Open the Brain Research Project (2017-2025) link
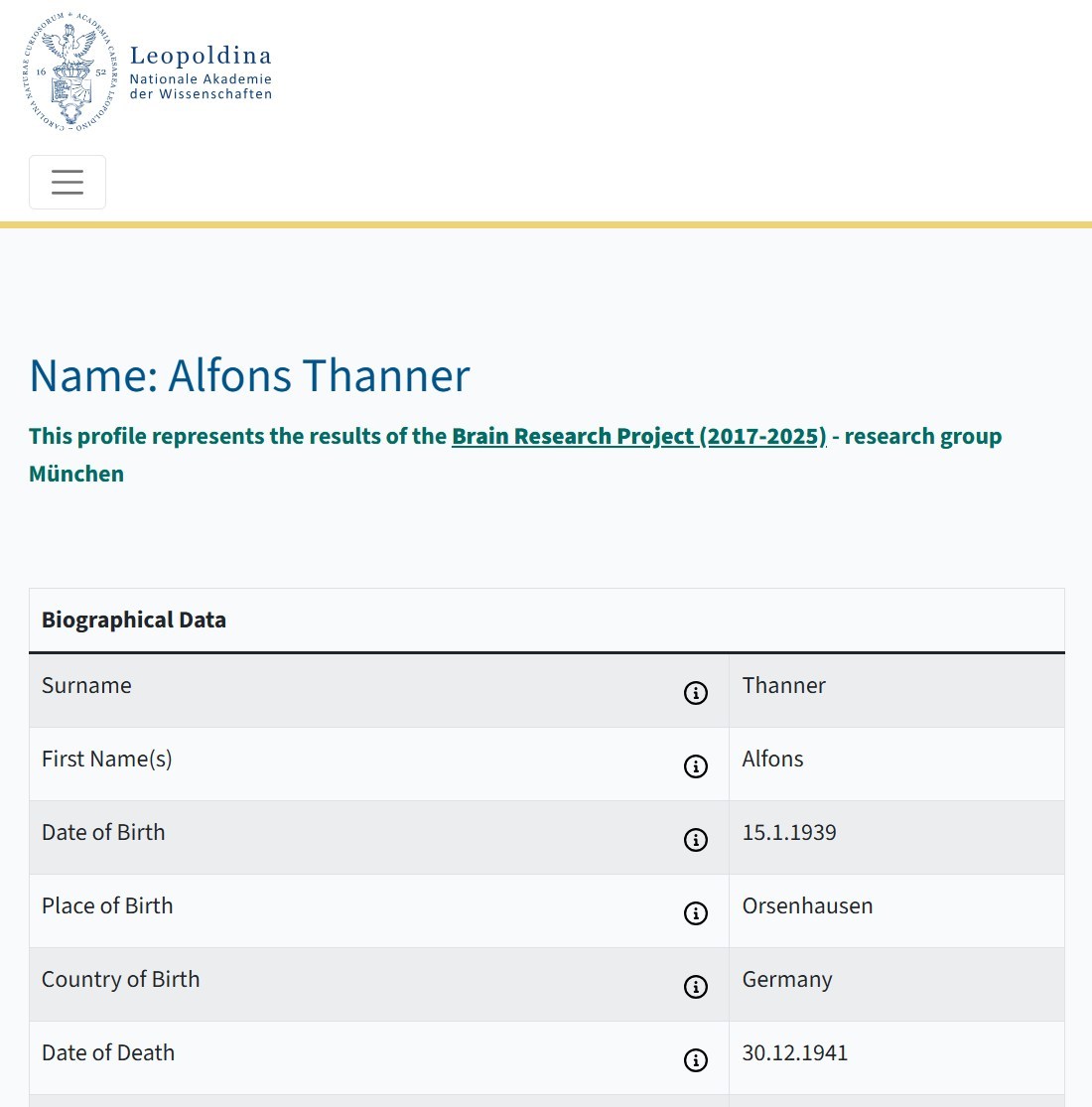Viewport: 1092px width, 1107px height. tap(639, 436)
